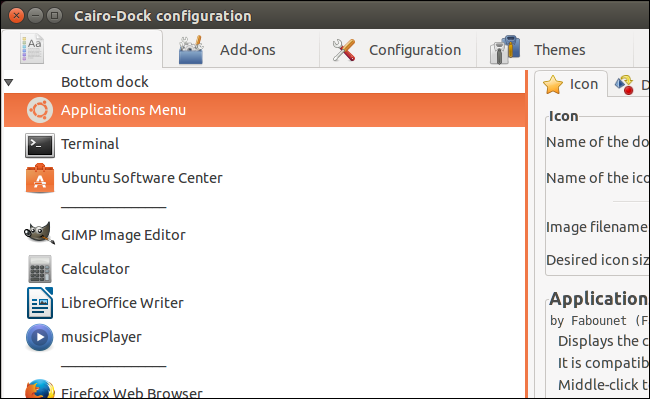Select the separator entry below Ubuntu Software Center

pyautogui.click(x=264, y=206)
